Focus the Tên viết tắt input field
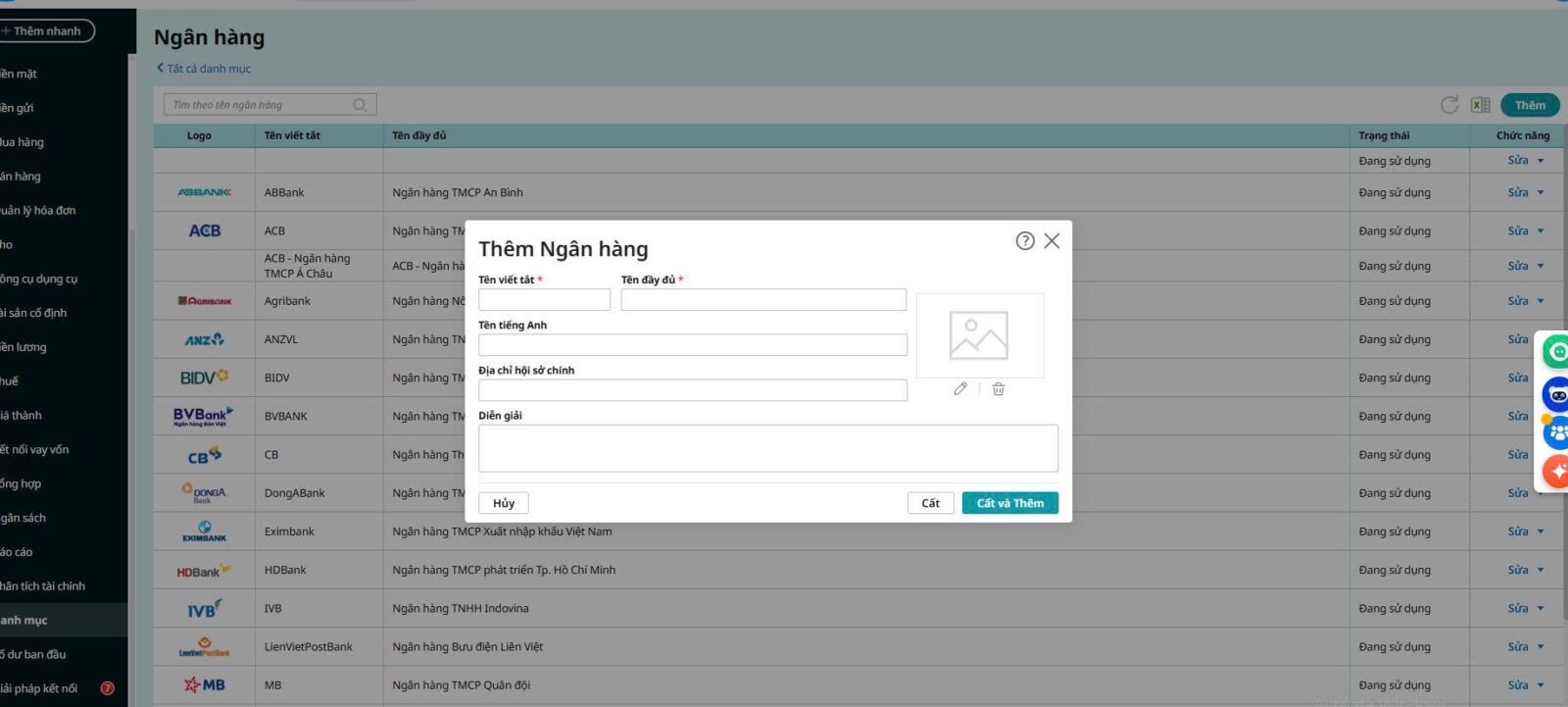The width and height of the screenshot is (1568, 707). click(x=545, y=300)
